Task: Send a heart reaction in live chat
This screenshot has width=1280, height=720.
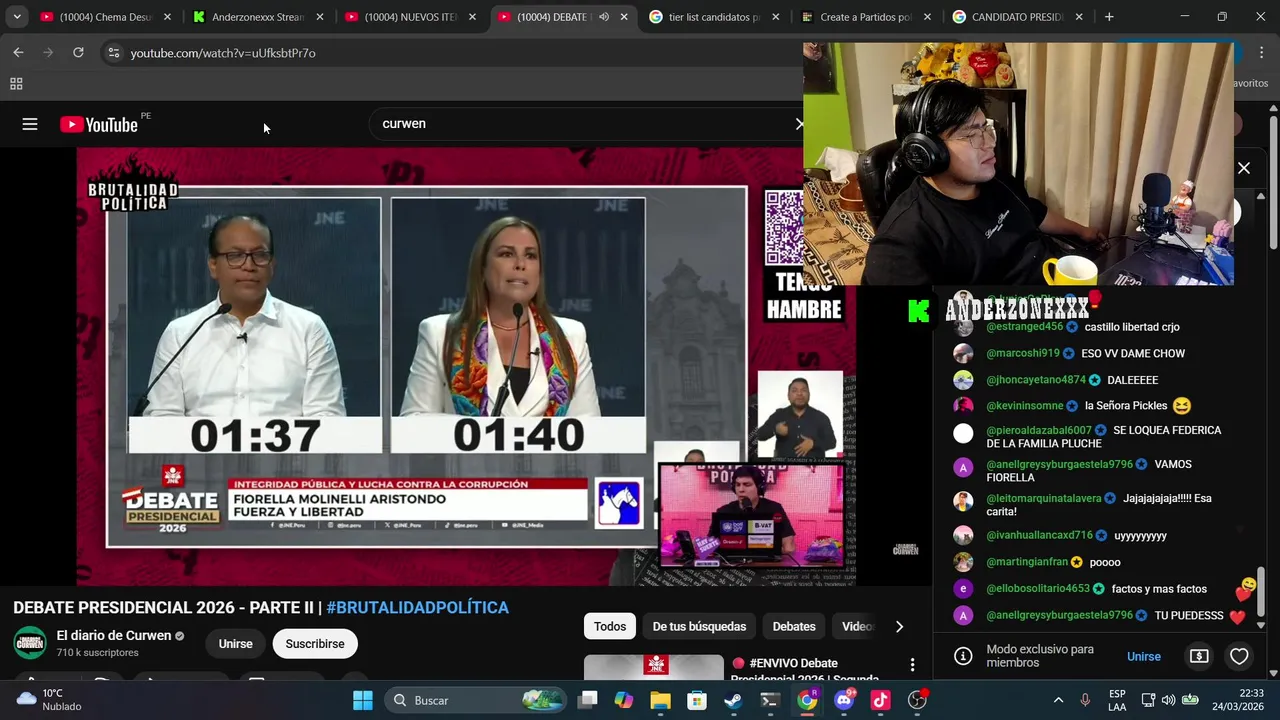Action: pyautogui.click(x=1239, y=657)
